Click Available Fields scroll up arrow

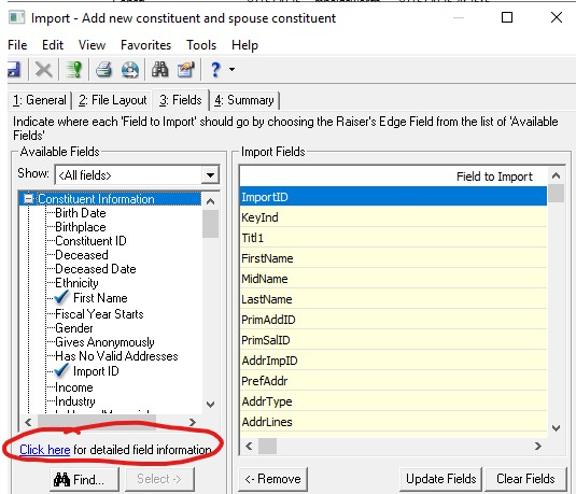click(x=210, y=201)
